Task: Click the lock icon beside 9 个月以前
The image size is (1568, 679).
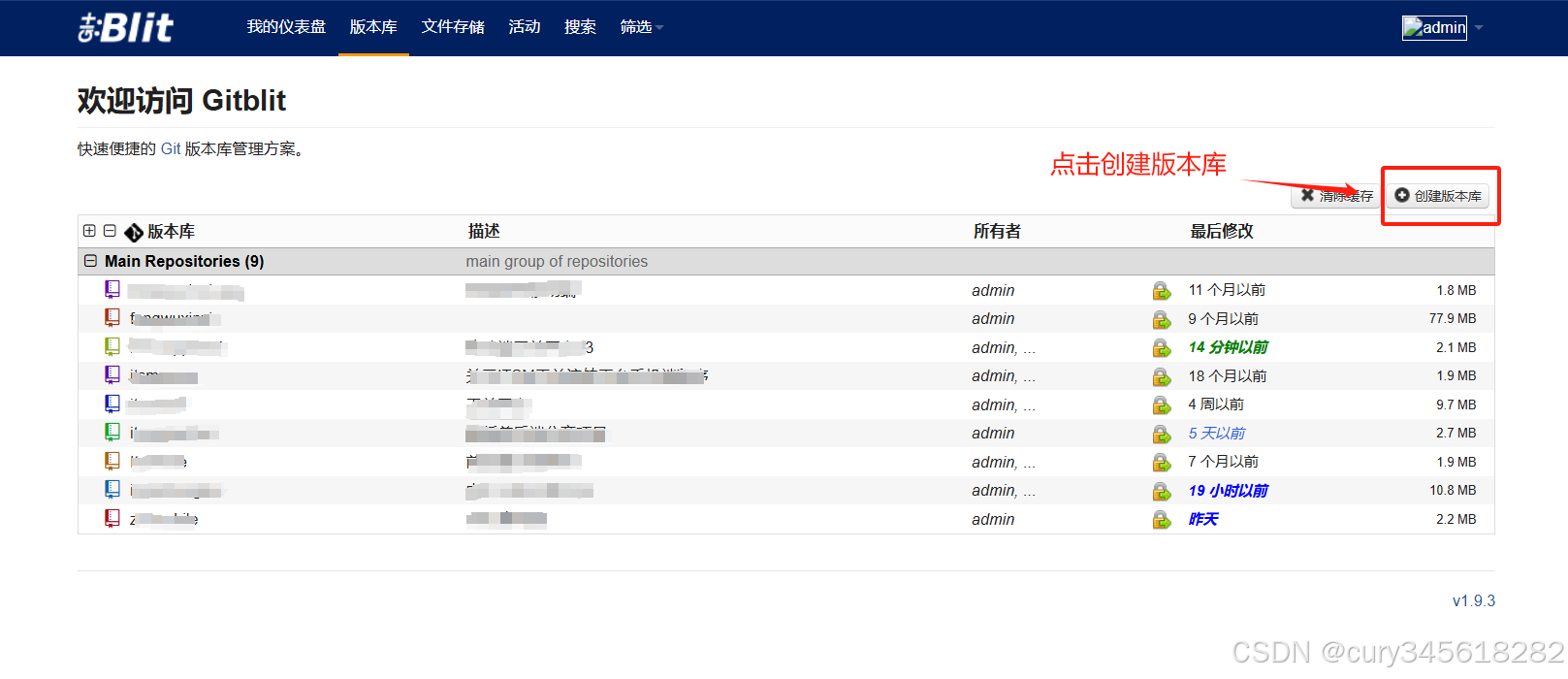Action: [1161, 319]
